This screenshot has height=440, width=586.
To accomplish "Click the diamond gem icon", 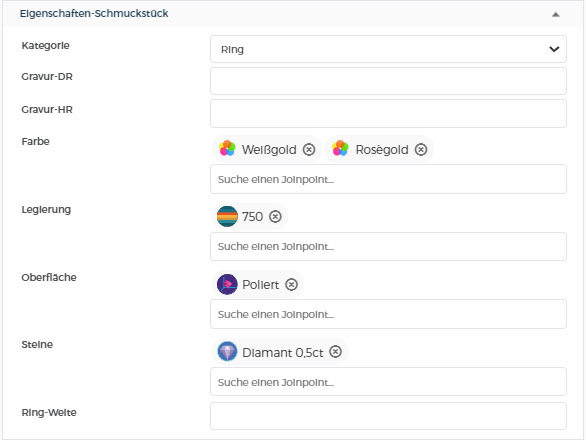I will point(227,352).
